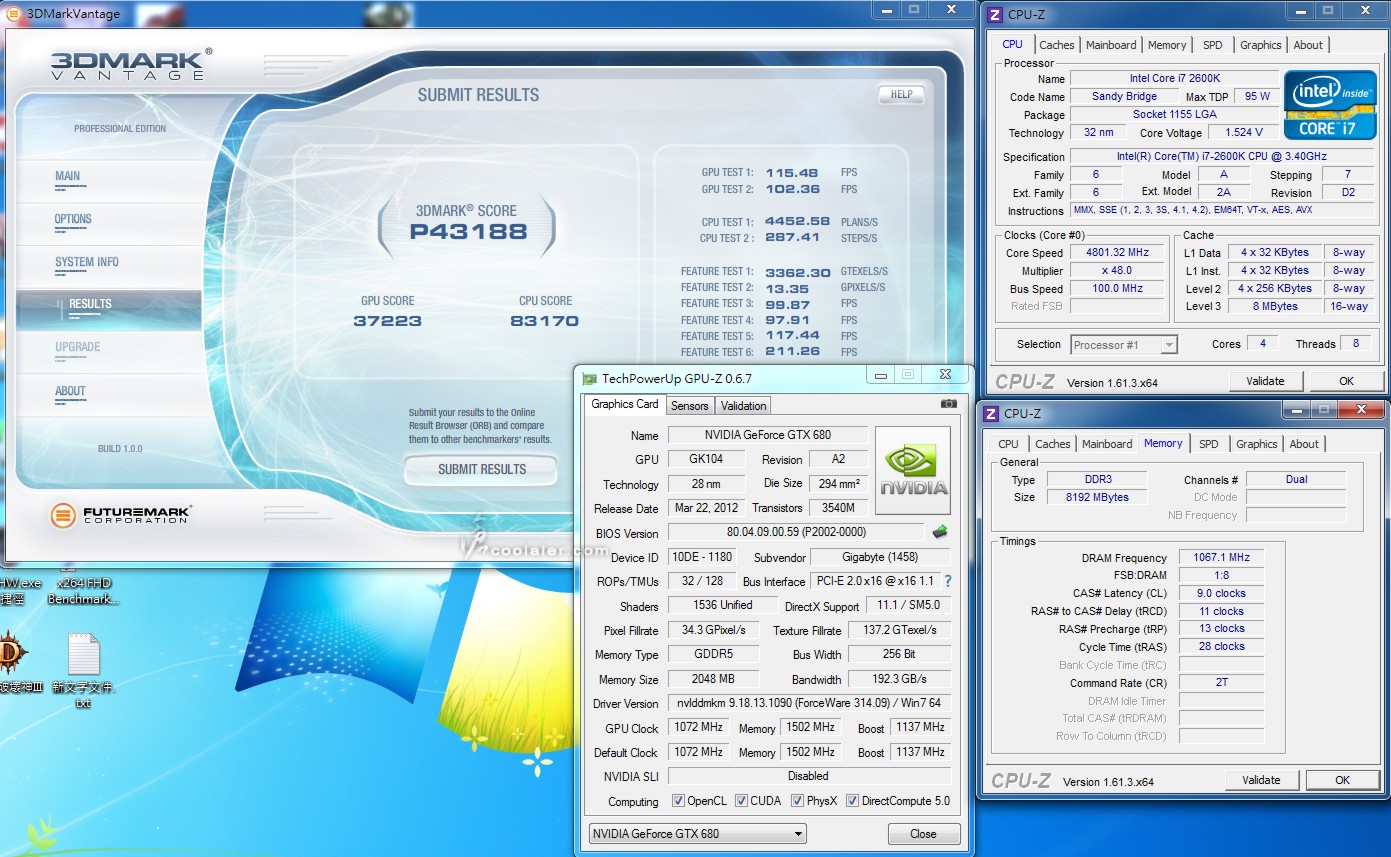Open SPD tab in top CPU-Z window

pos(1212,45)
